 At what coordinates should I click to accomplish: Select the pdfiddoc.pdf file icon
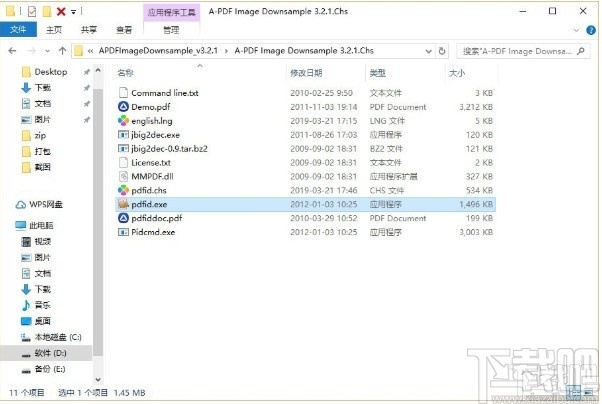coord(123,218)
